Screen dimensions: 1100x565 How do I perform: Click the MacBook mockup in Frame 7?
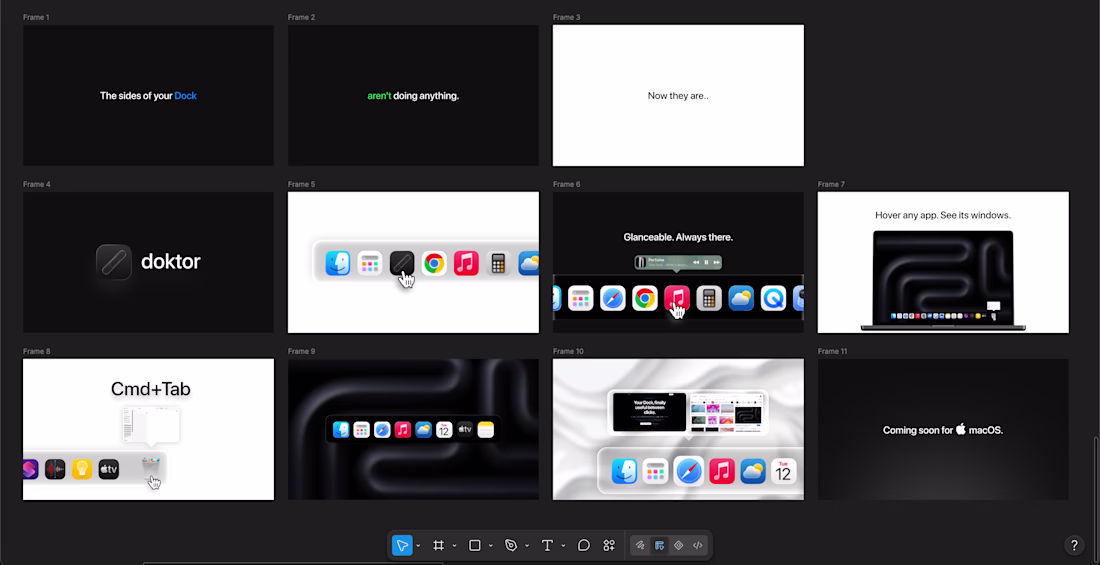pyautogui.click(x=943, y=280)
